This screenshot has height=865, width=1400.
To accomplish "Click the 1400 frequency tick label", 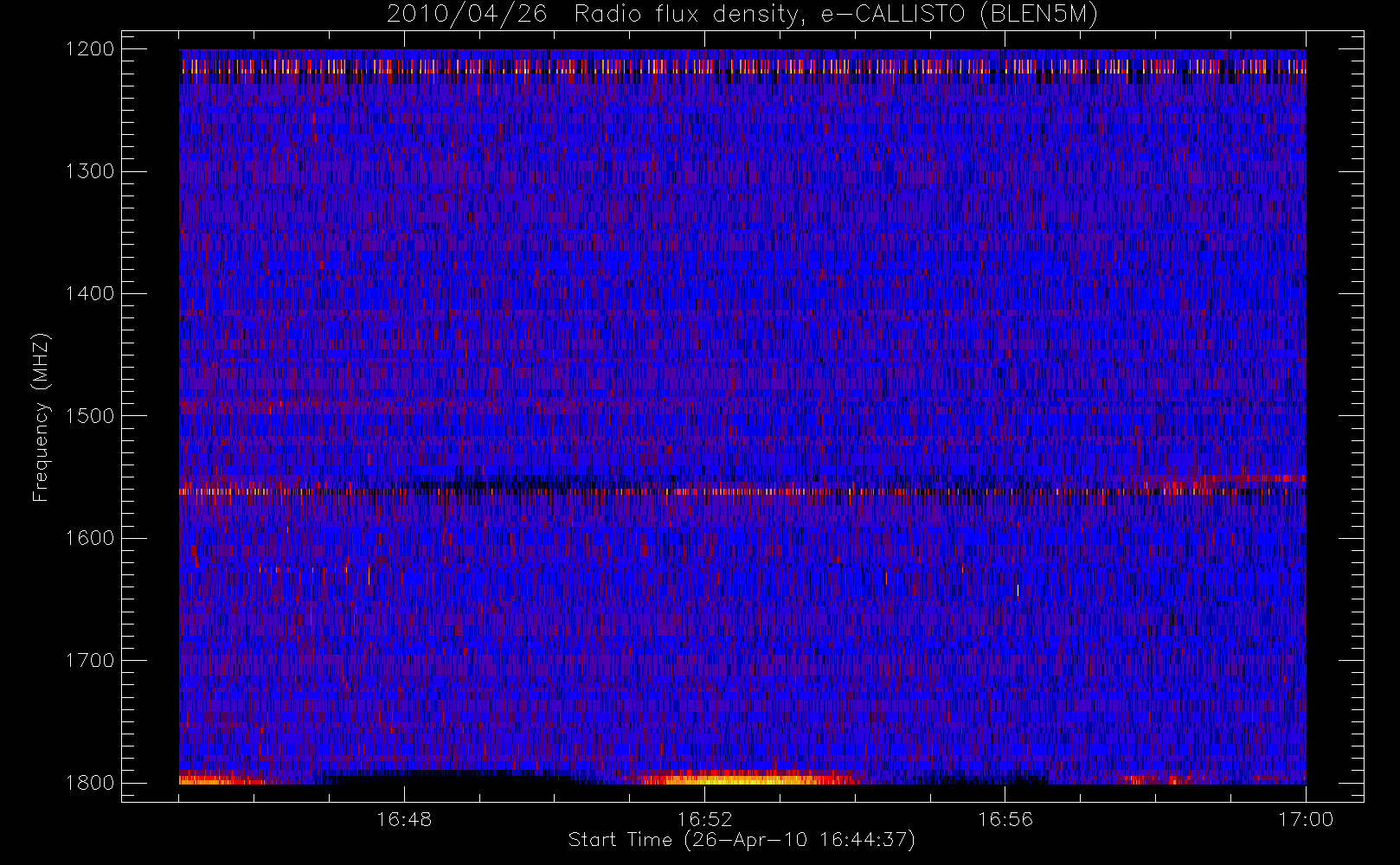I will pyautogui.click(x=90, y=294).
